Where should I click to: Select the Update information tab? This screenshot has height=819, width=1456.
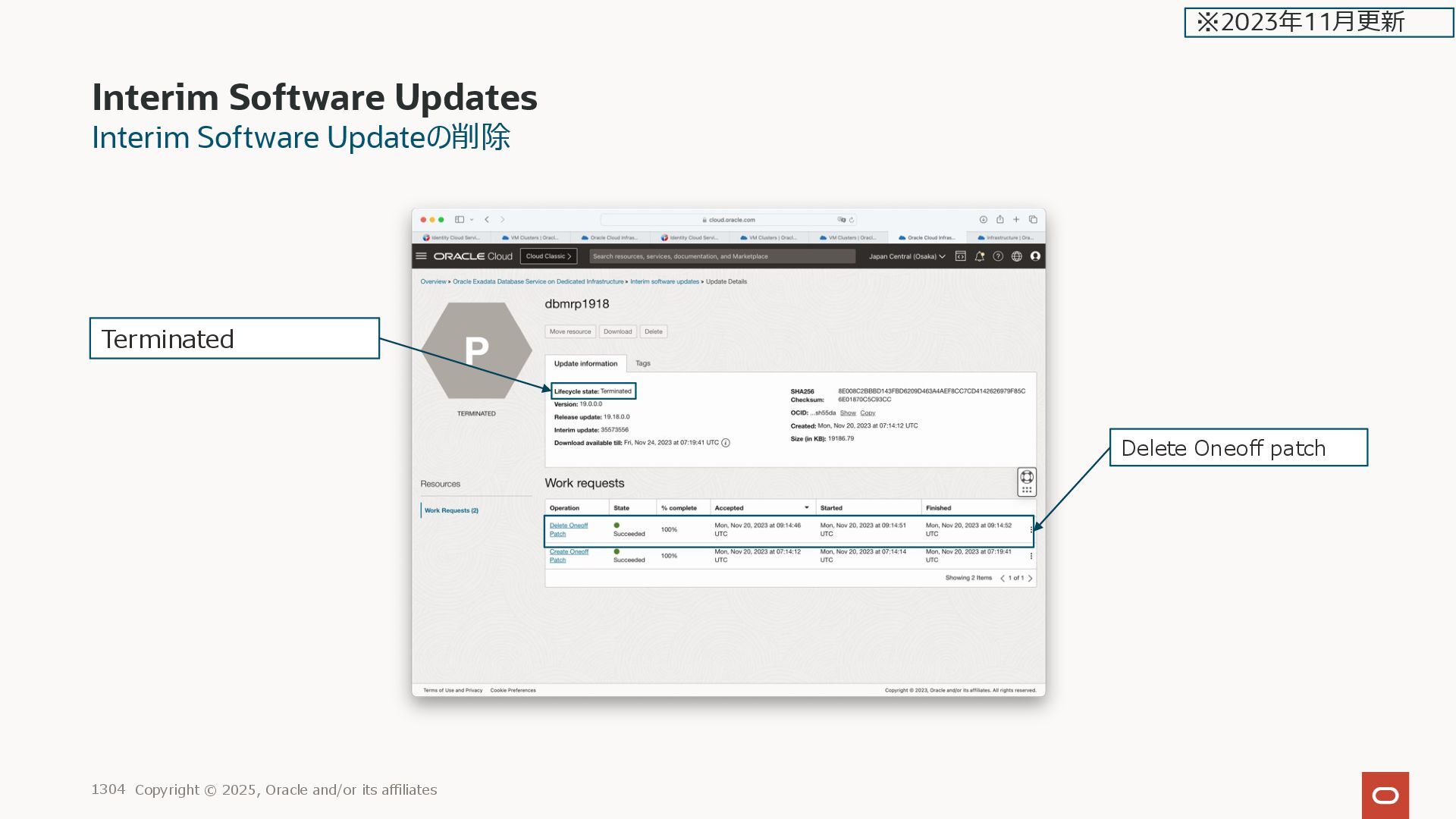point(585,364)
